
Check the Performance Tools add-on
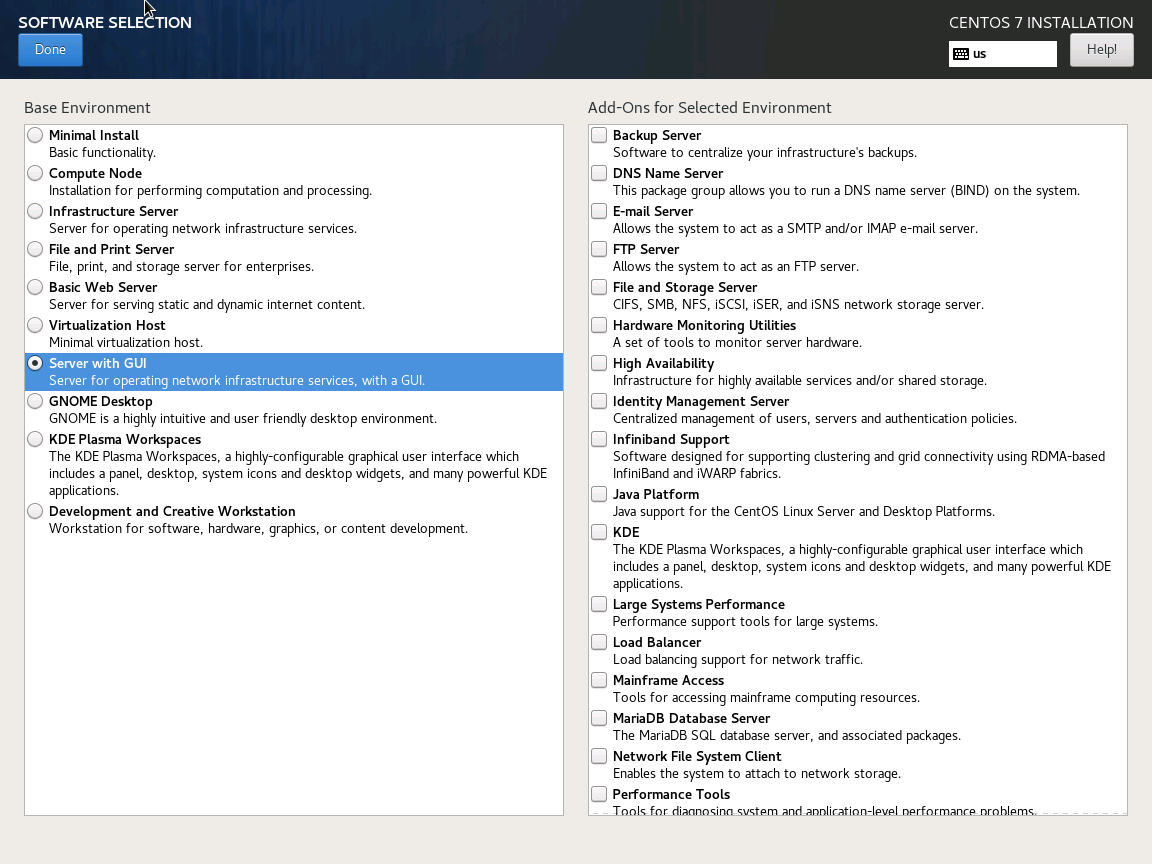tap(599, 794)
